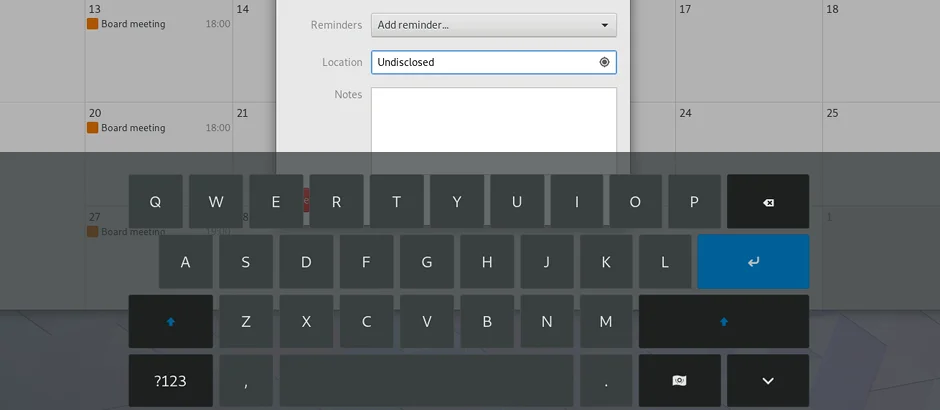This screenshot has width=940, height=410.
Task: Click the Location text field
Action: (485, 62)
